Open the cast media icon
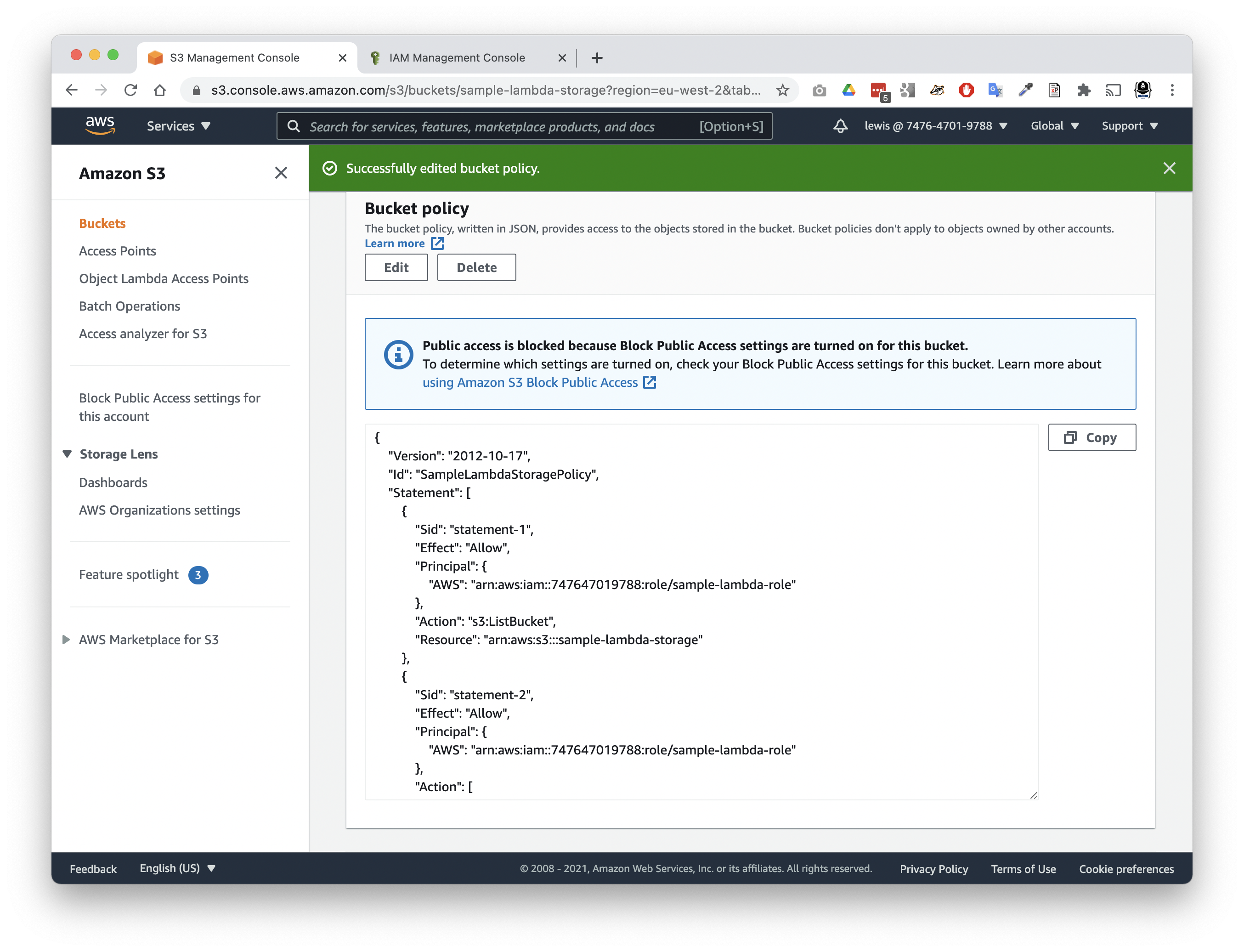1244x952 pixels. point(1113,90)
